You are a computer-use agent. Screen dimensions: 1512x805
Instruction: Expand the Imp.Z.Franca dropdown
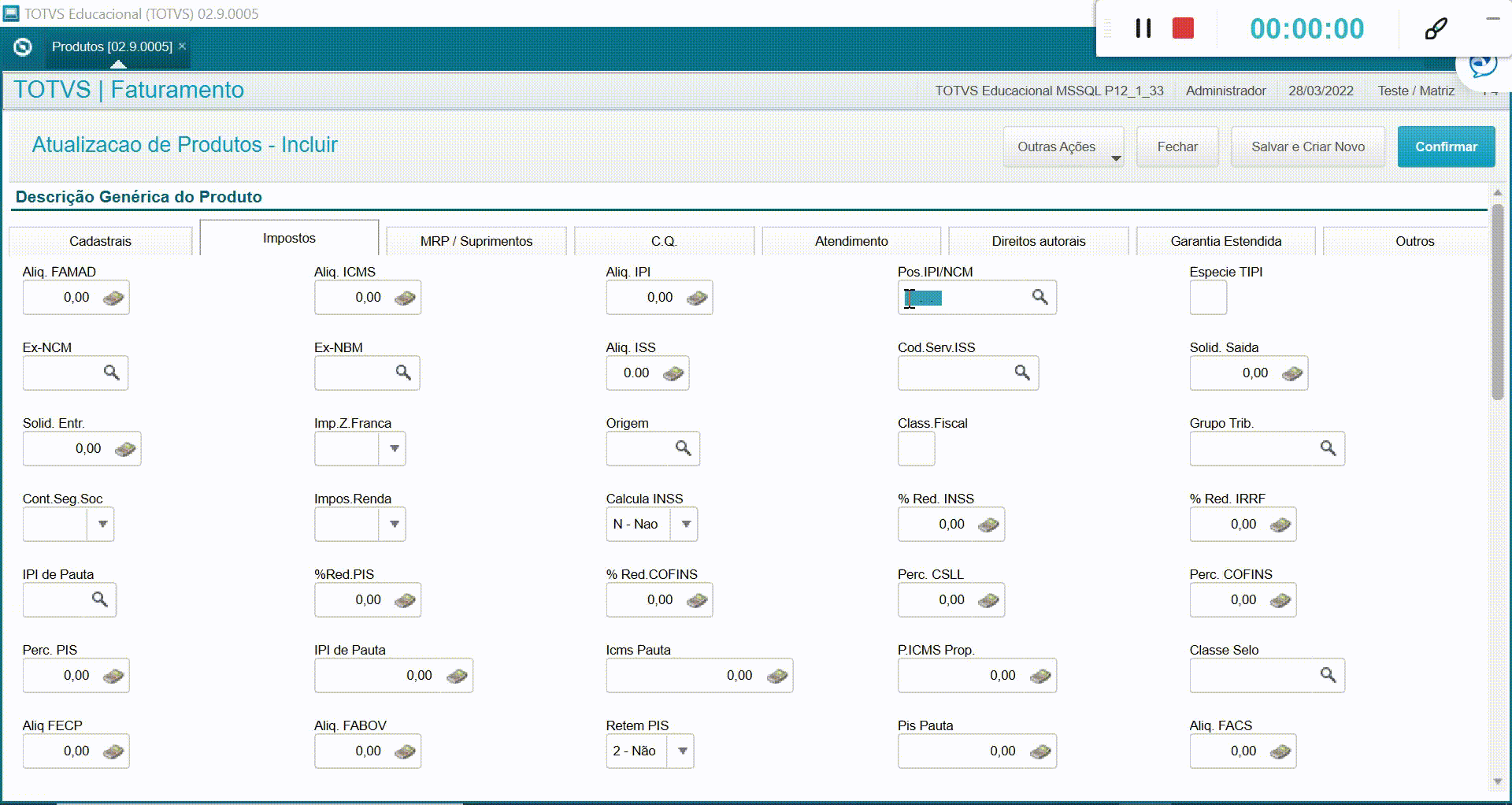[x=395, y=448]
